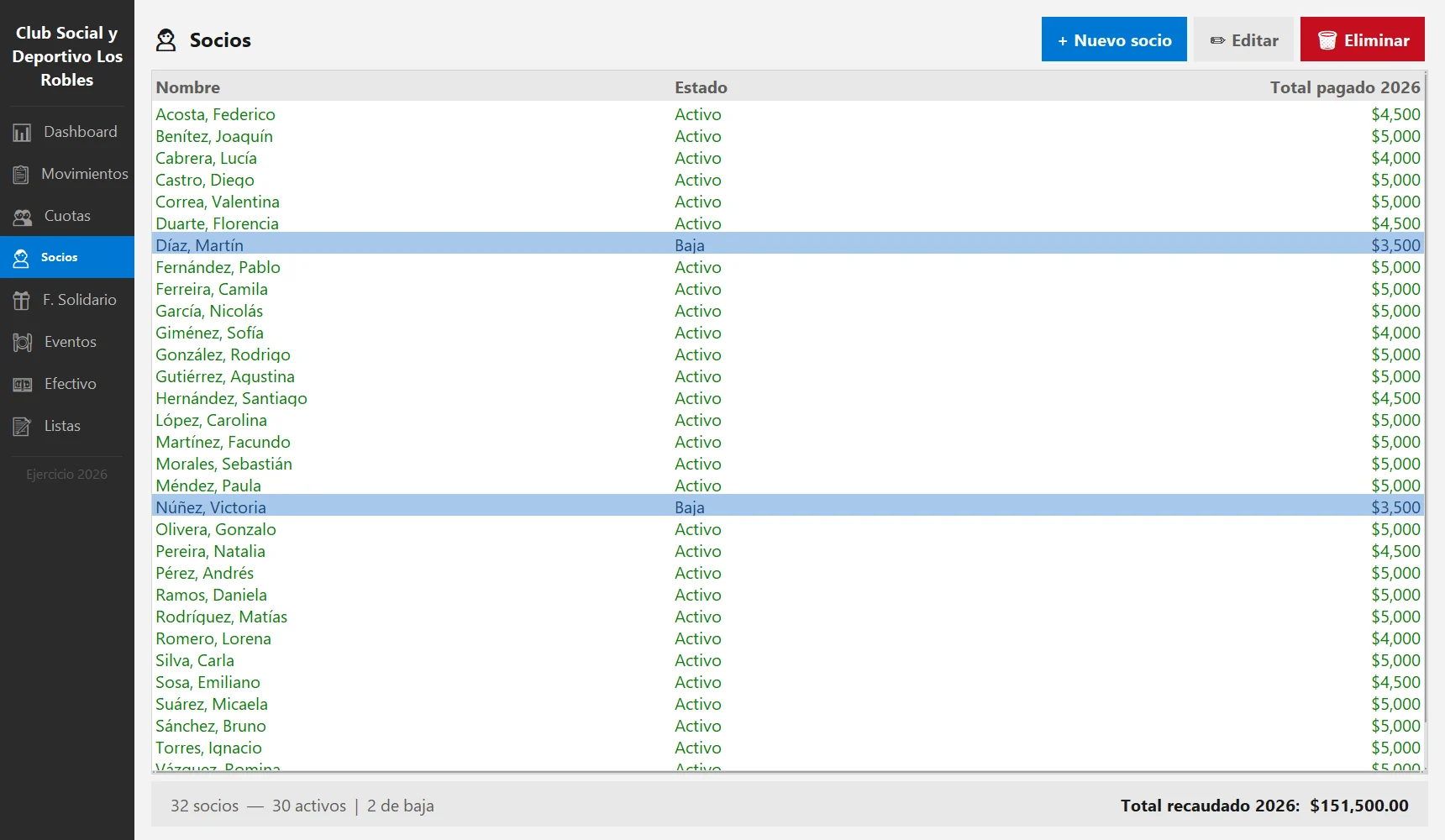Select the row Acosta, Federico
Viewport: 1445px width, 840px height.
pyautogui.click(x=788, y=114)
